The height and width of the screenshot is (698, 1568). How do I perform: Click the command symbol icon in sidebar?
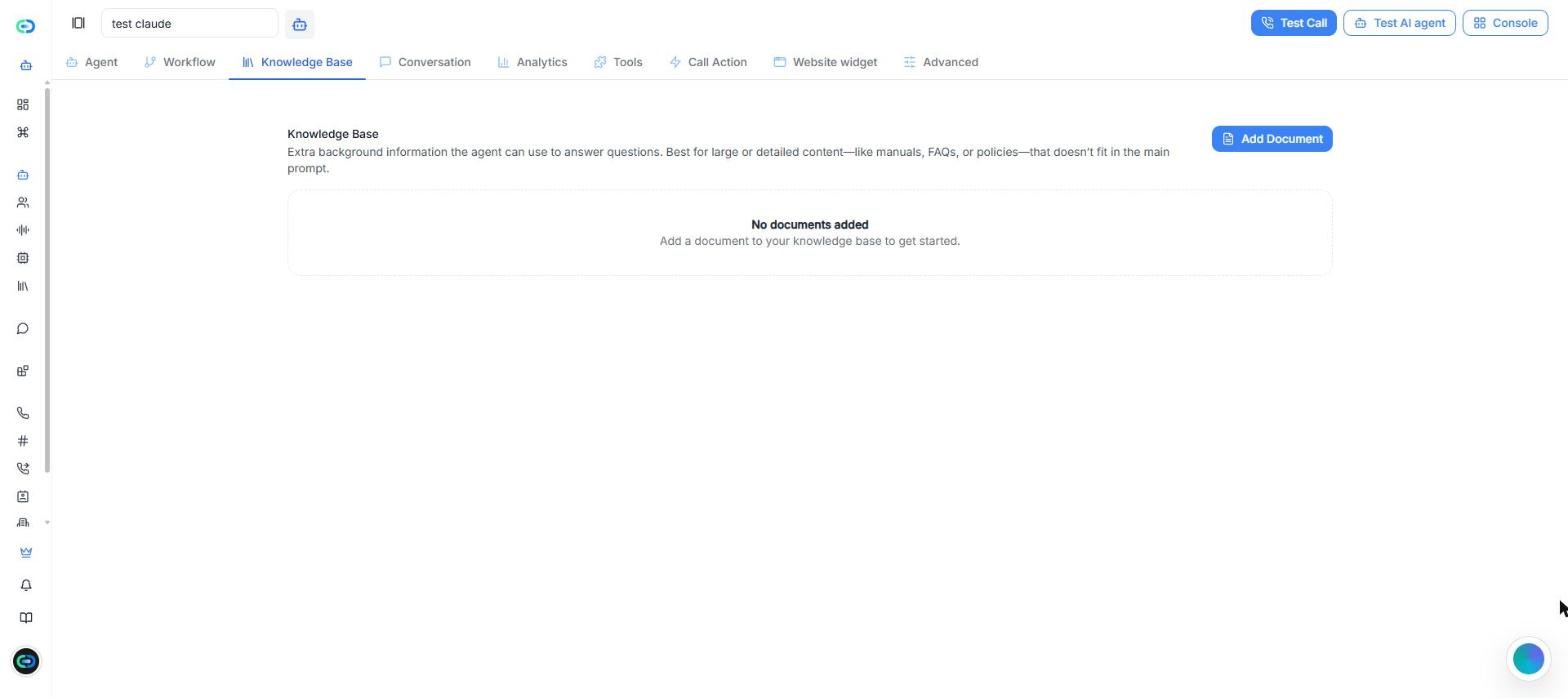[x=23, y=132]
